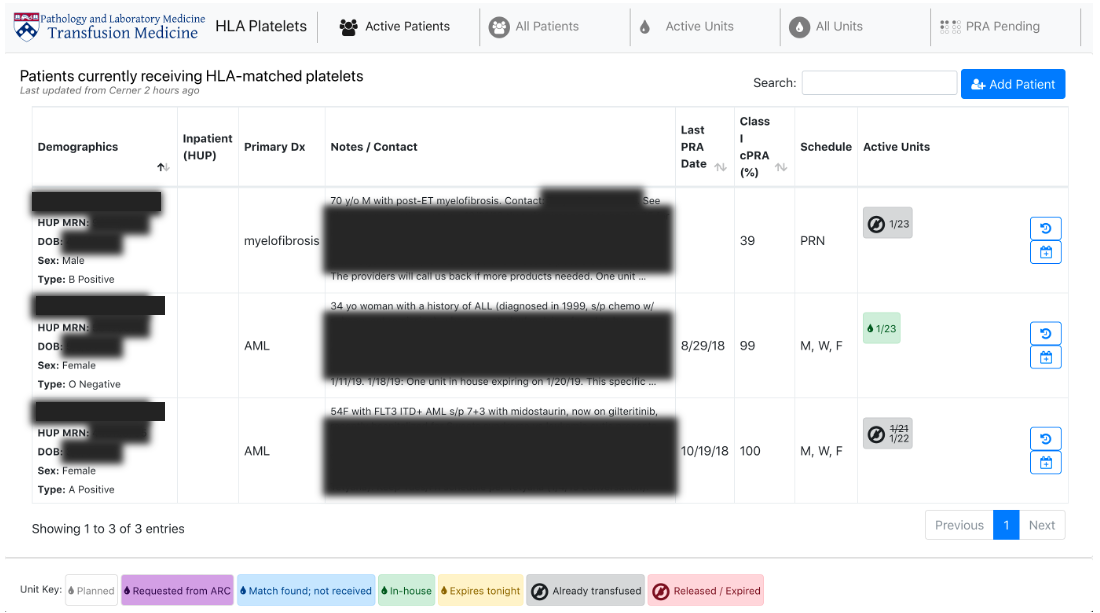
Task: Go to the Next page of entries
Action: 1041,525
